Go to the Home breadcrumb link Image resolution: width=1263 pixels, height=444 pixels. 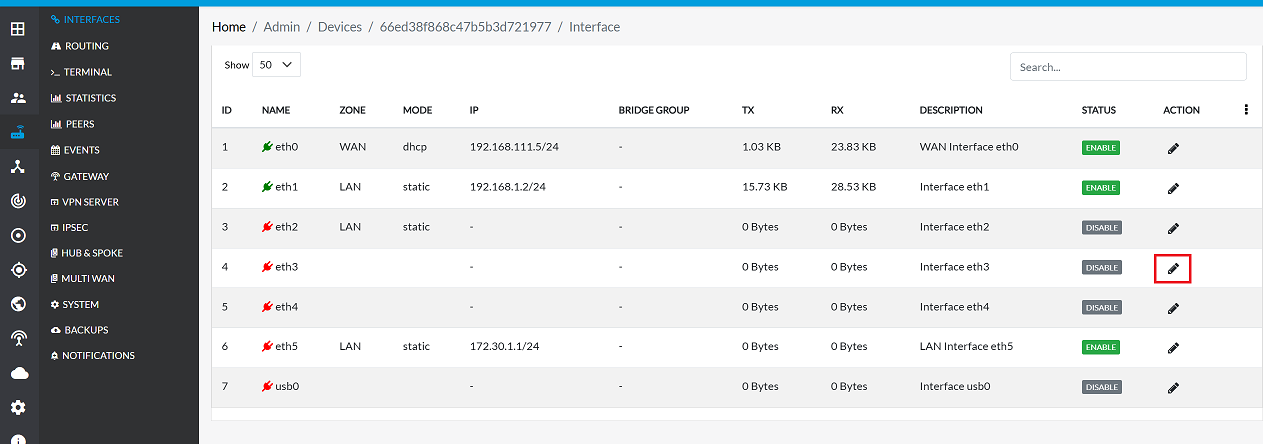coord(229,27)
